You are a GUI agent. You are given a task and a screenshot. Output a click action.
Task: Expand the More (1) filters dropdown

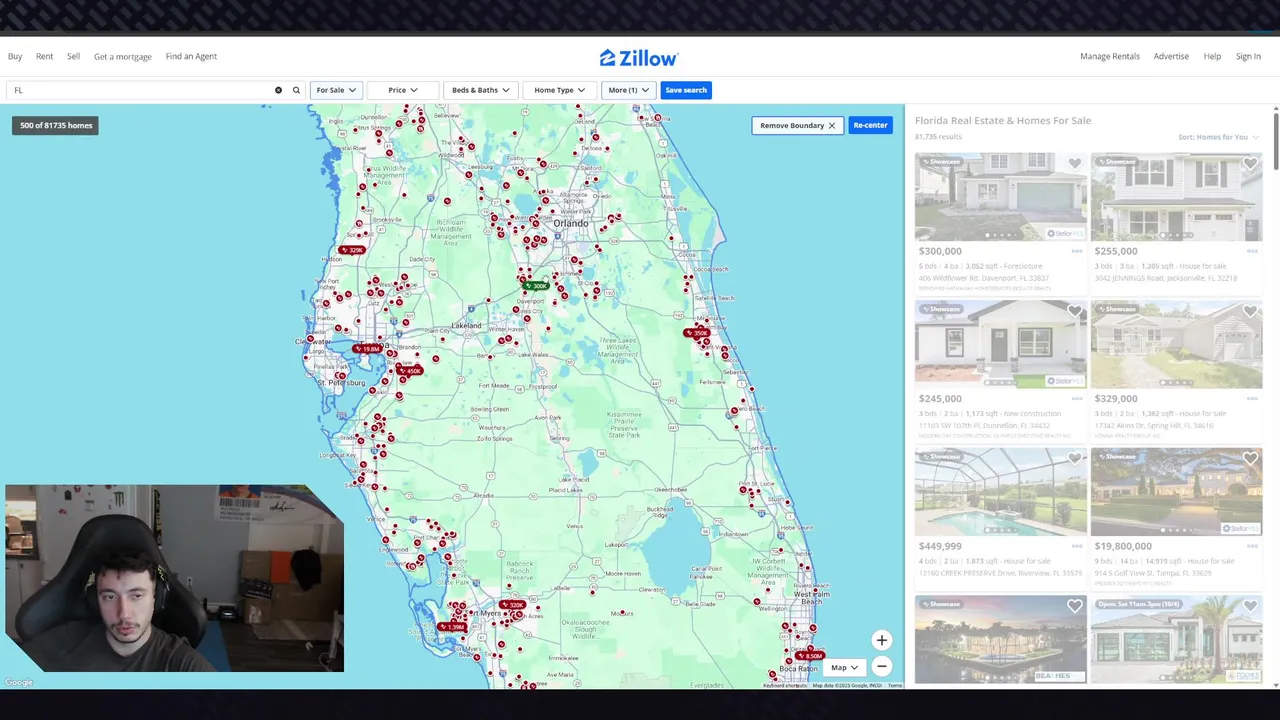coord(628,90)
